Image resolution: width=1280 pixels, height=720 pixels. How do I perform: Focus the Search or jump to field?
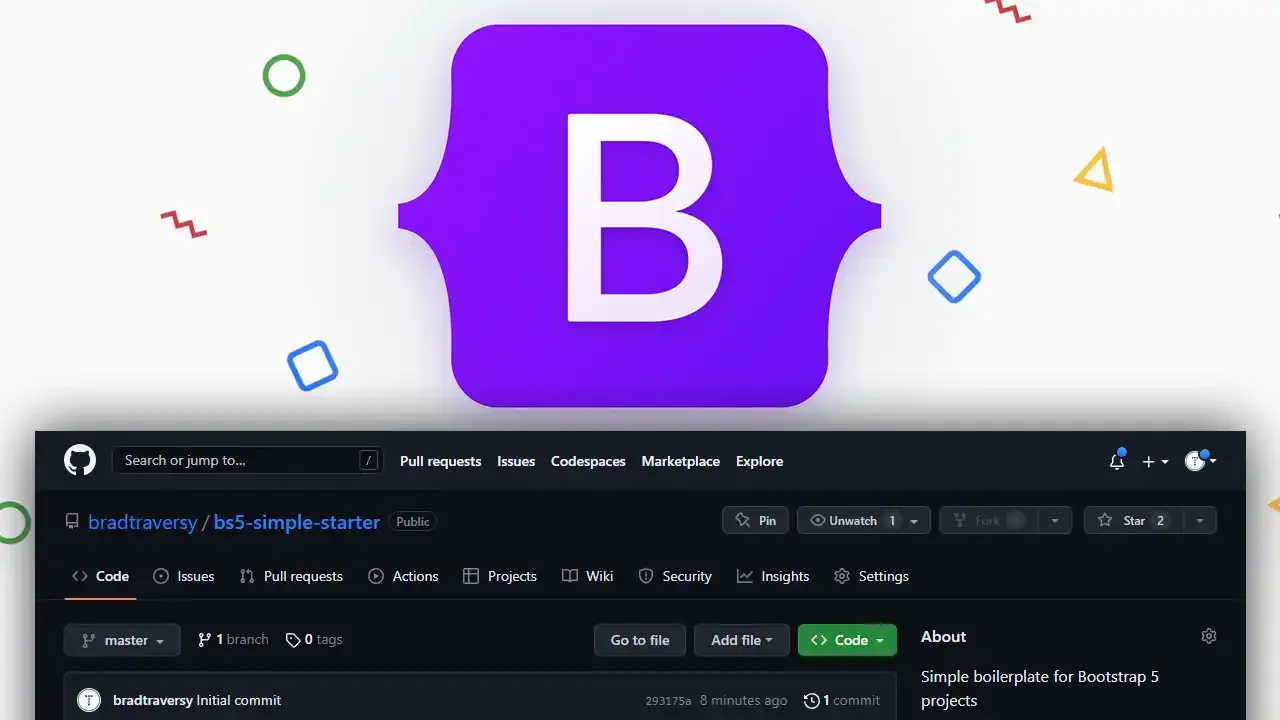[247, 461]
